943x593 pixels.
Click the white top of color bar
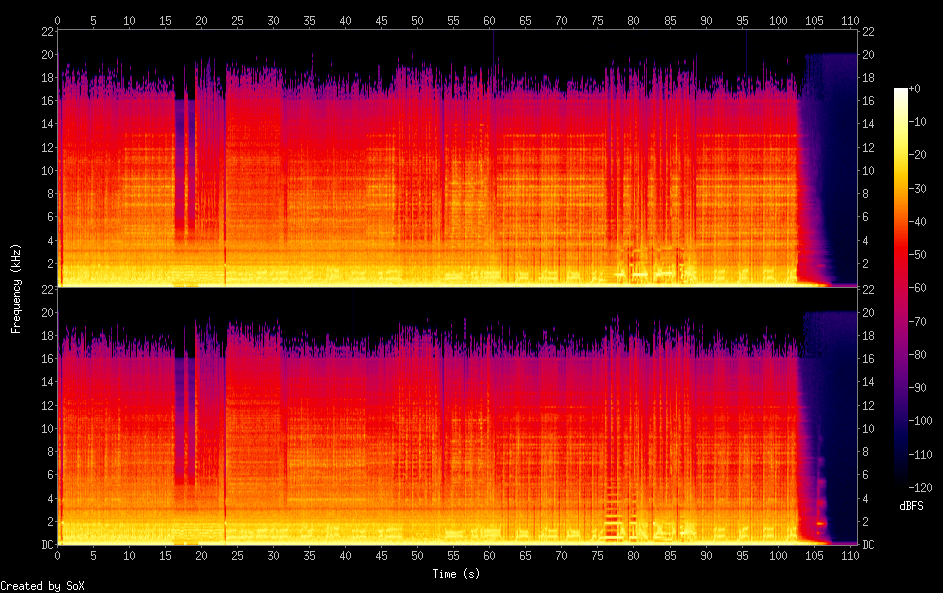901,92
